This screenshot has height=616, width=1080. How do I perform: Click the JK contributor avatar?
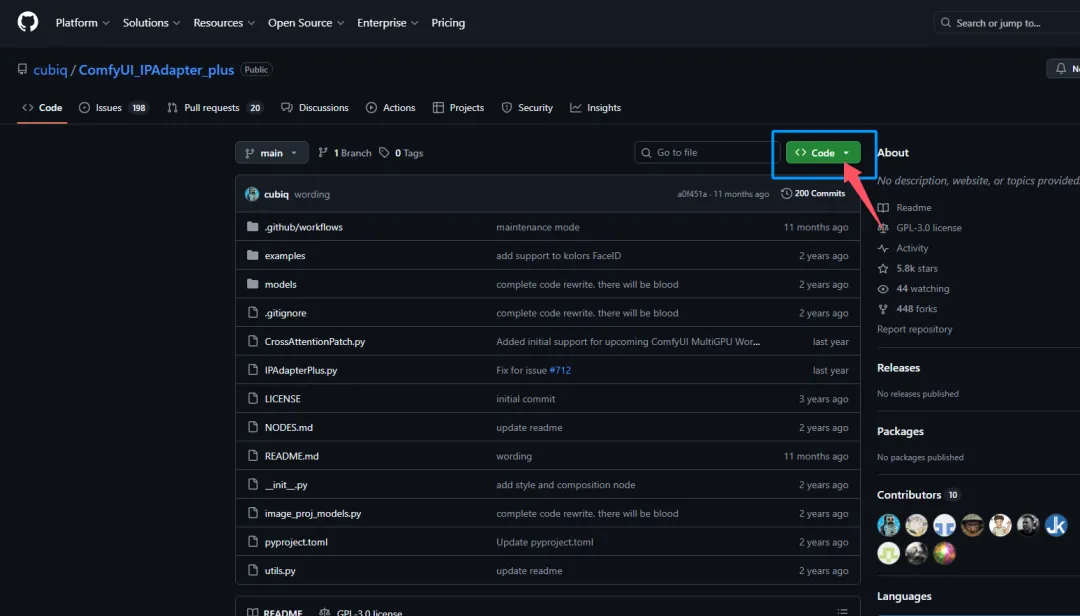pyautogui.click(x=1056, y=525)
